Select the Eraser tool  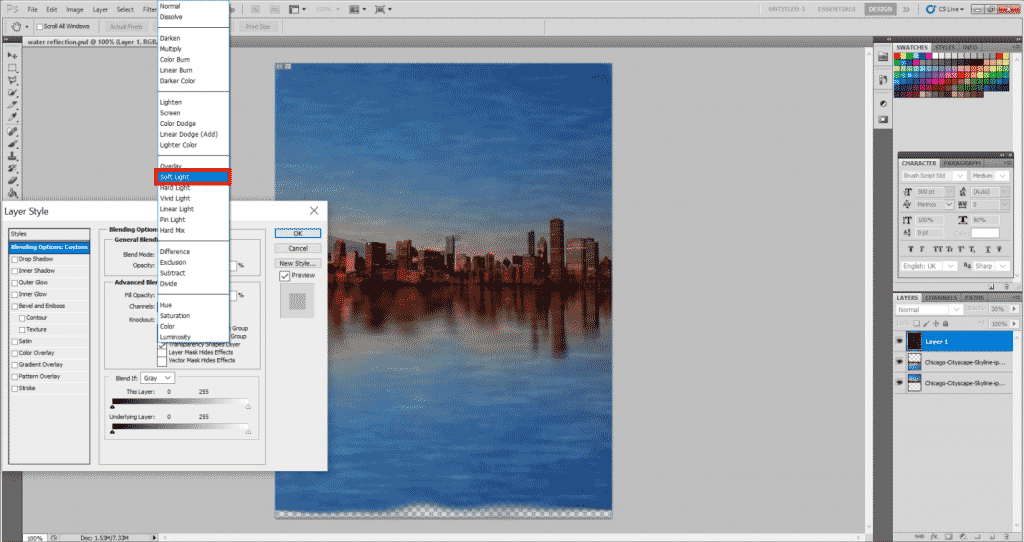(x=12, y=181)
